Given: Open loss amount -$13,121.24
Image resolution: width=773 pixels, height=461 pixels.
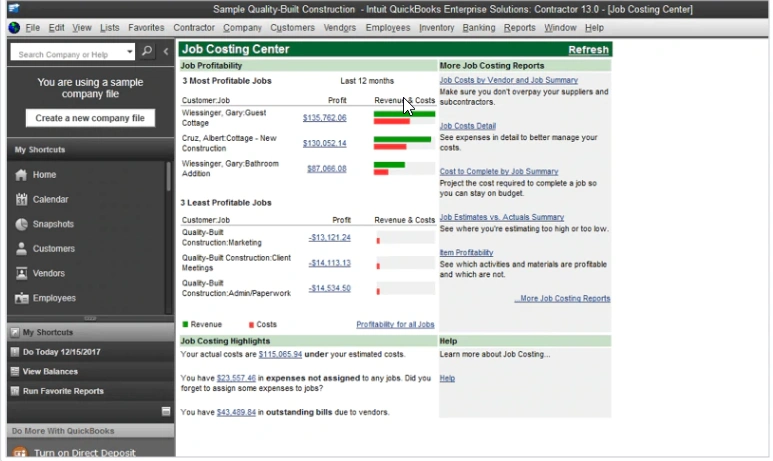Looking at the screenshot, I should [x=329, y=238].
